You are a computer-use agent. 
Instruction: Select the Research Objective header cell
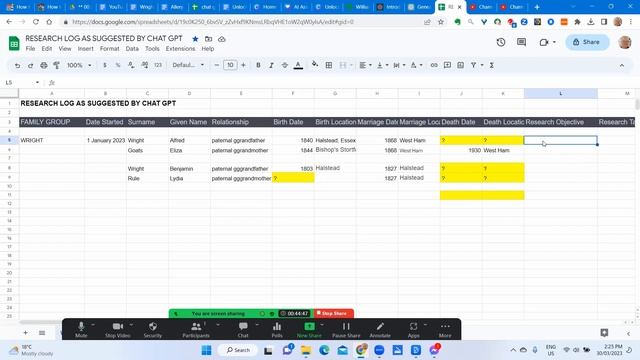(560, 122)
